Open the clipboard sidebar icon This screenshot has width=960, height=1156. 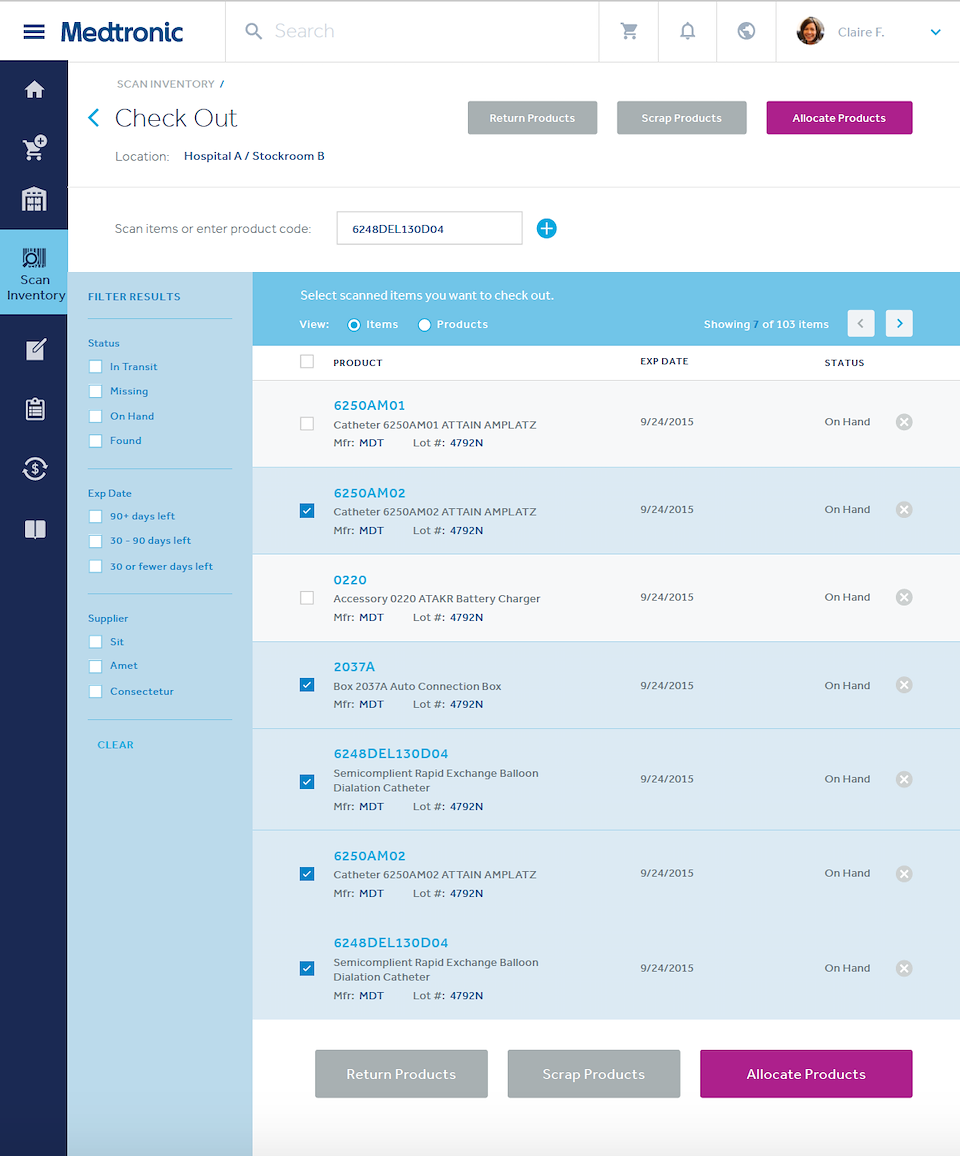click(x=35, y=408)
